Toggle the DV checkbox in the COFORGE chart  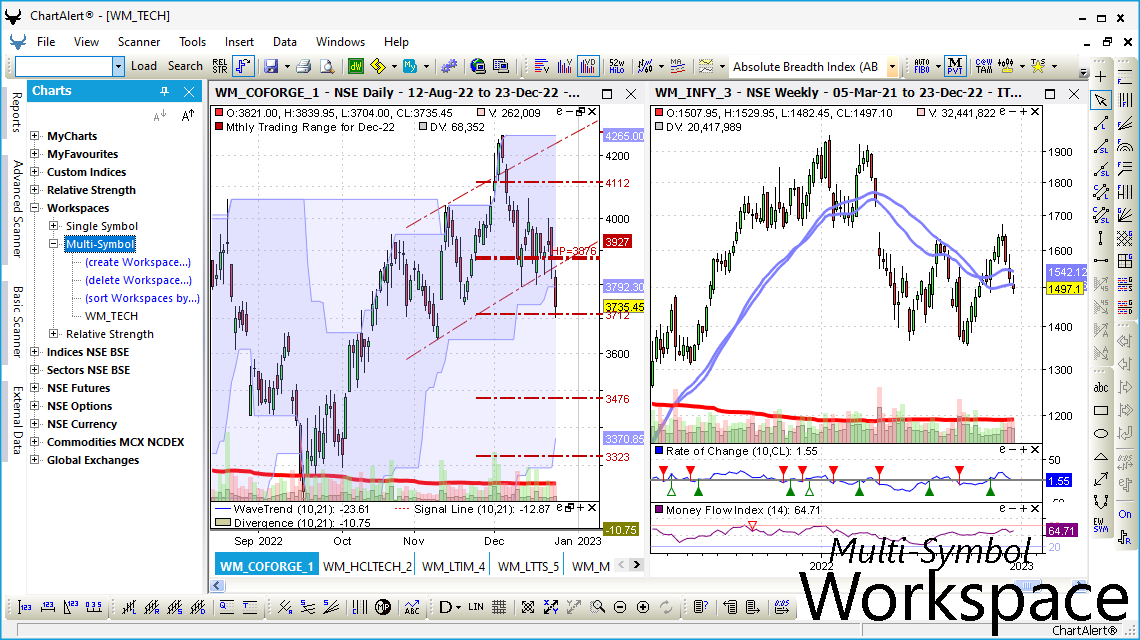423,127
